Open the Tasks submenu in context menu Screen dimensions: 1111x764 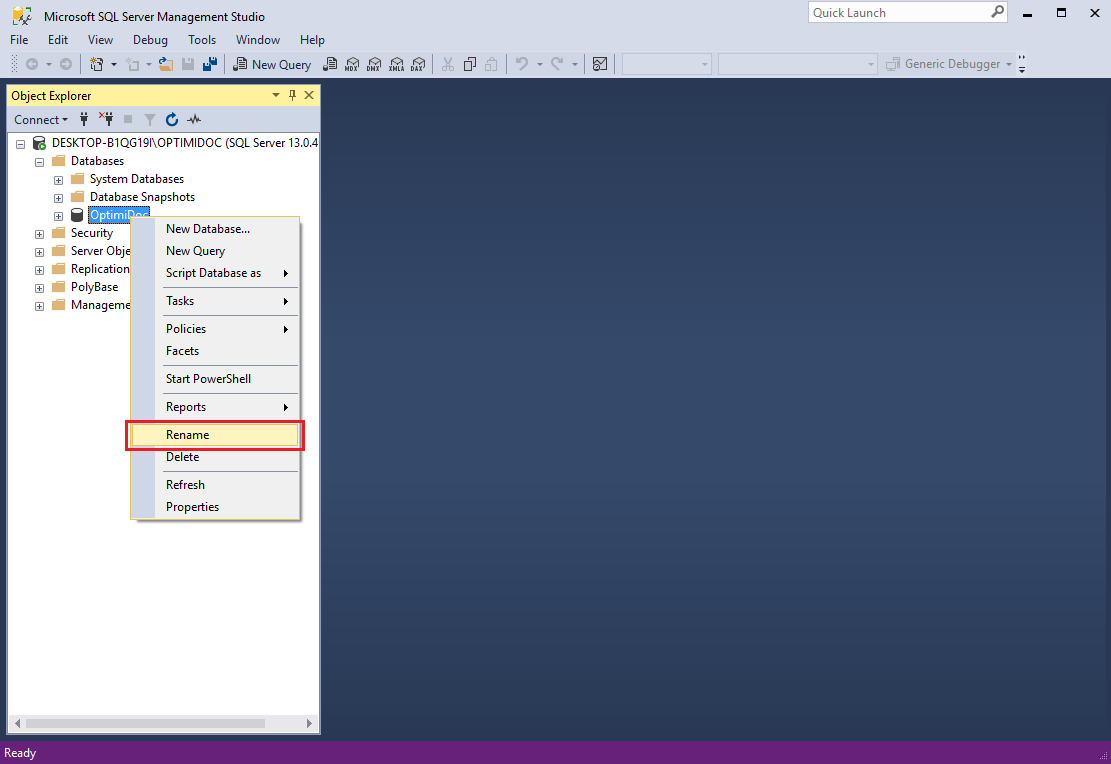point(180,301)
